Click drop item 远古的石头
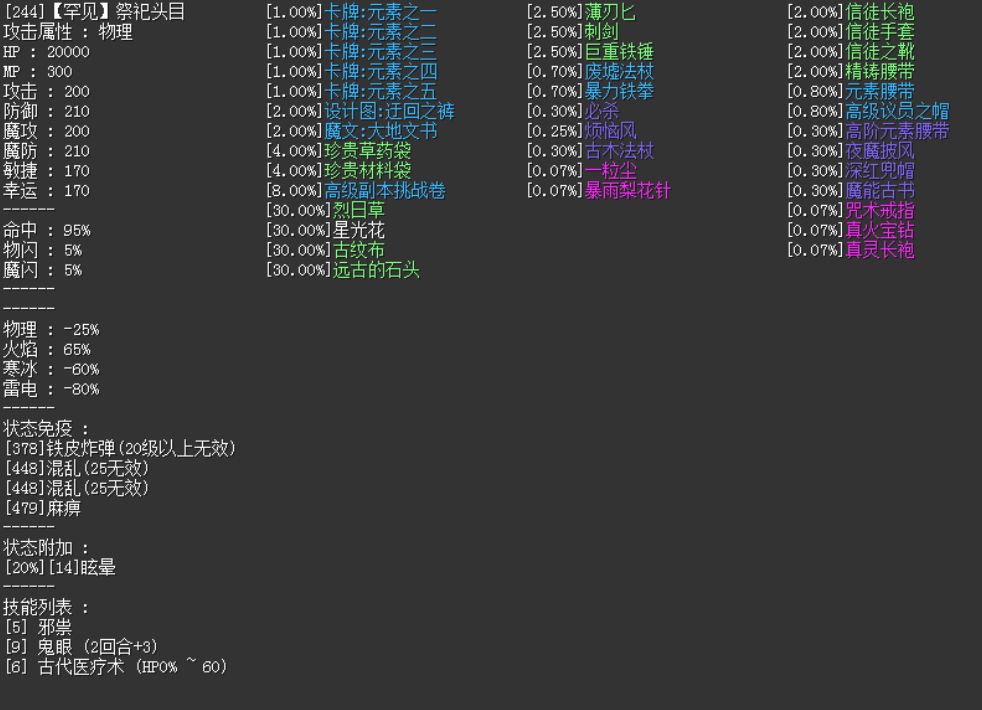The height and width of the screenshot is (710, 982). coord(376,270)
